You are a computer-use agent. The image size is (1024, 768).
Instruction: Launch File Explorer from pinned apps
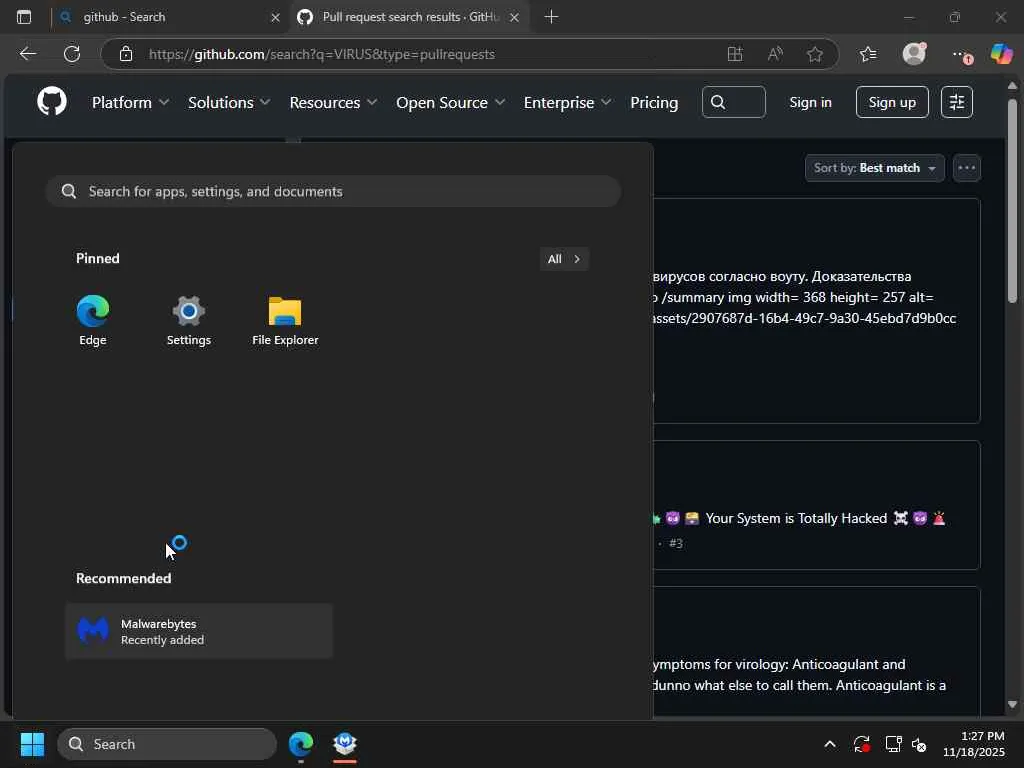[285, 320]
